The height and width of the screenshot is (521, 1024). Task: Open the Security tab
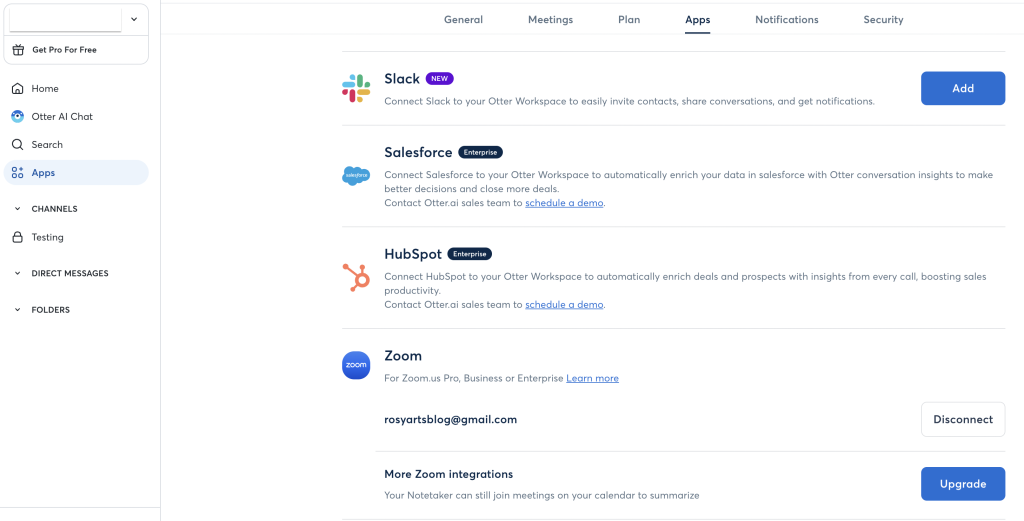click(883, 20)
